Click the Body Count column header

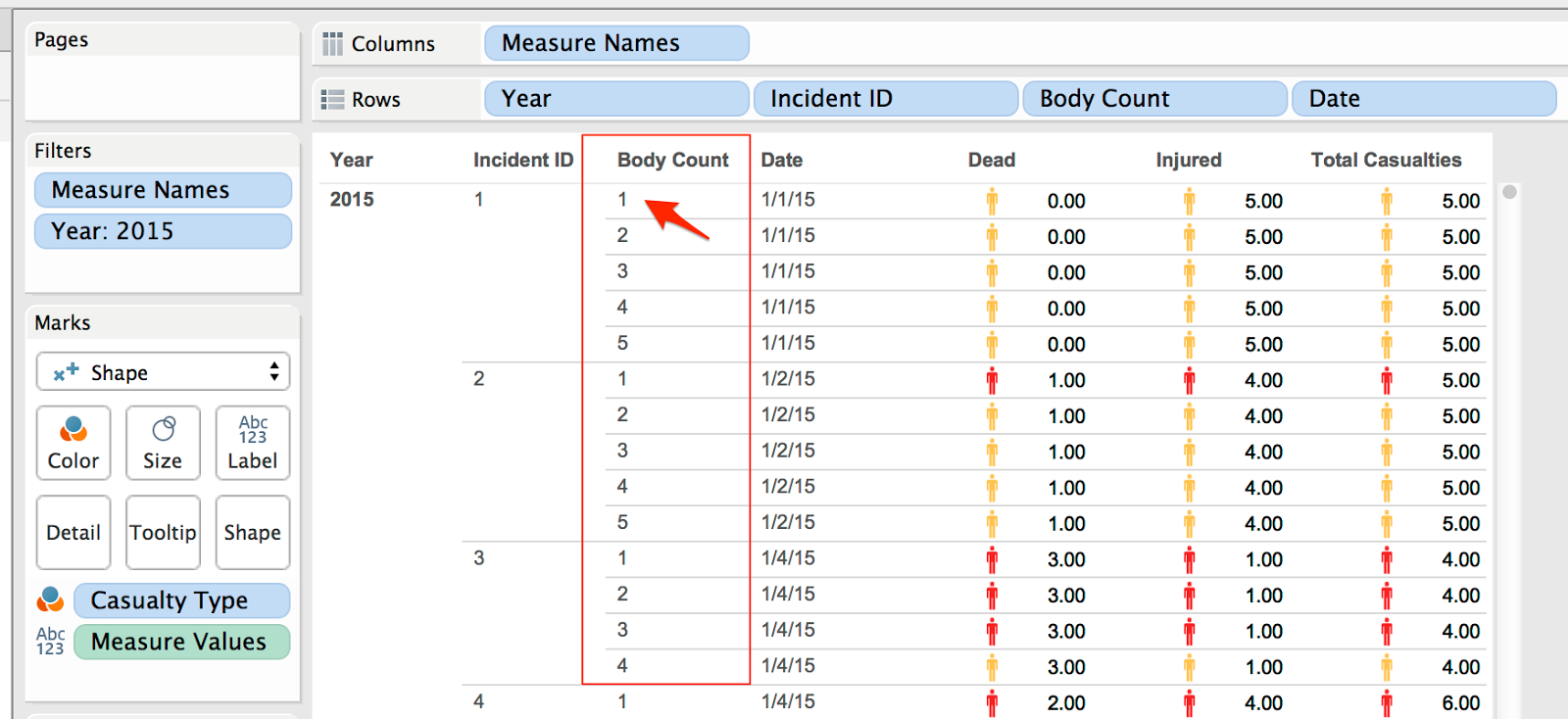pos(672,160)
